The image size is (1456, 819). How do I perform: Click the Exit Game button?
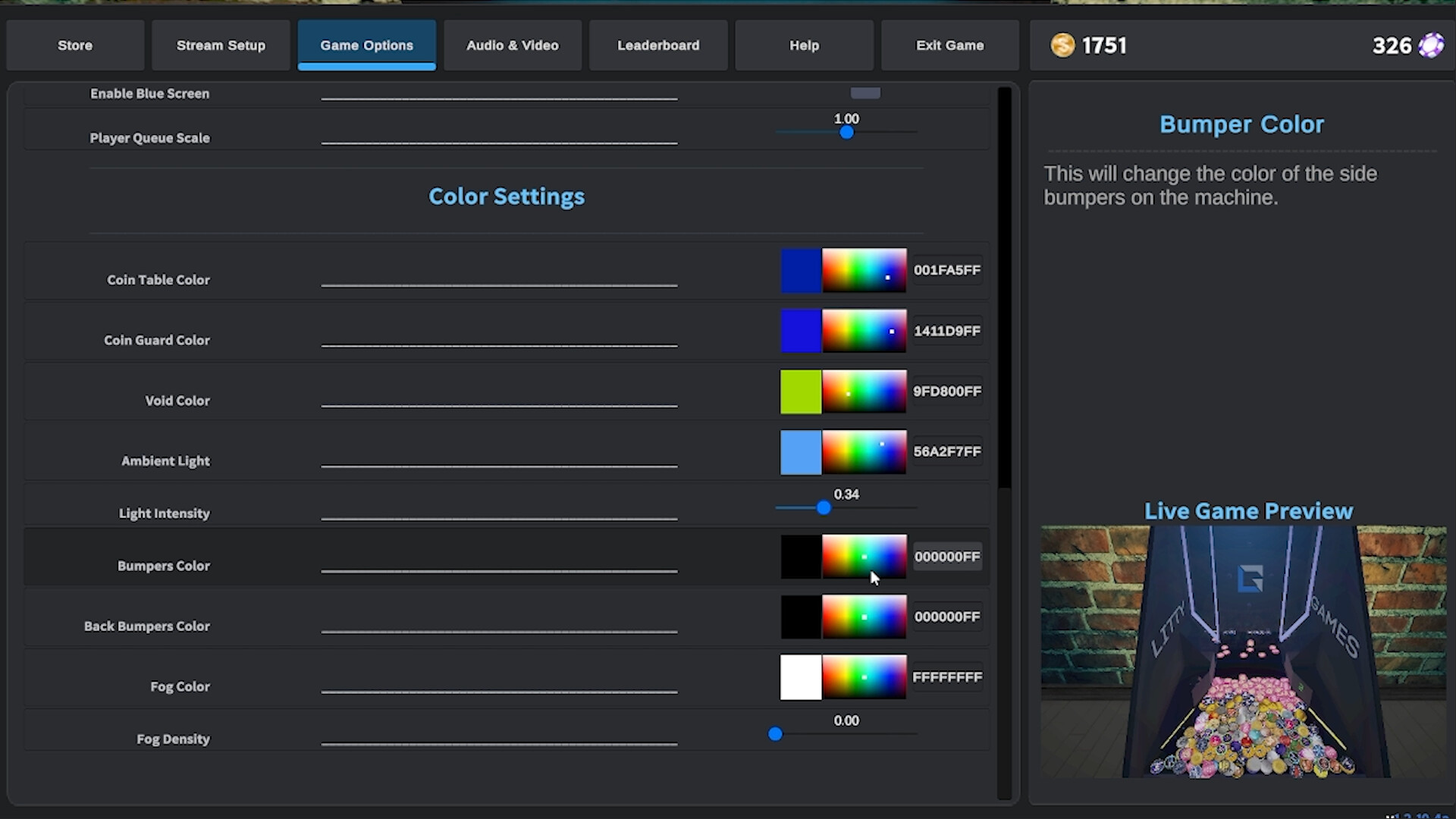point(949,45)
